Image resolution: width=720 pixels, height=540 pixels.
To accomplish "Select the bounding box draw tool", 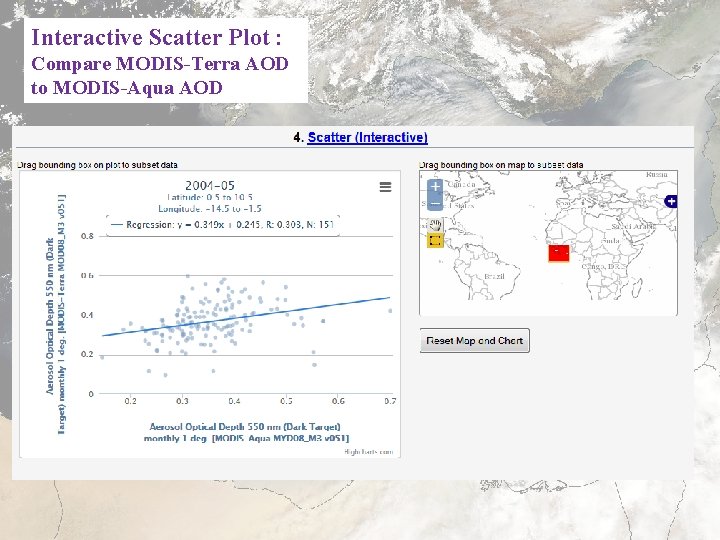I will 435,240.
